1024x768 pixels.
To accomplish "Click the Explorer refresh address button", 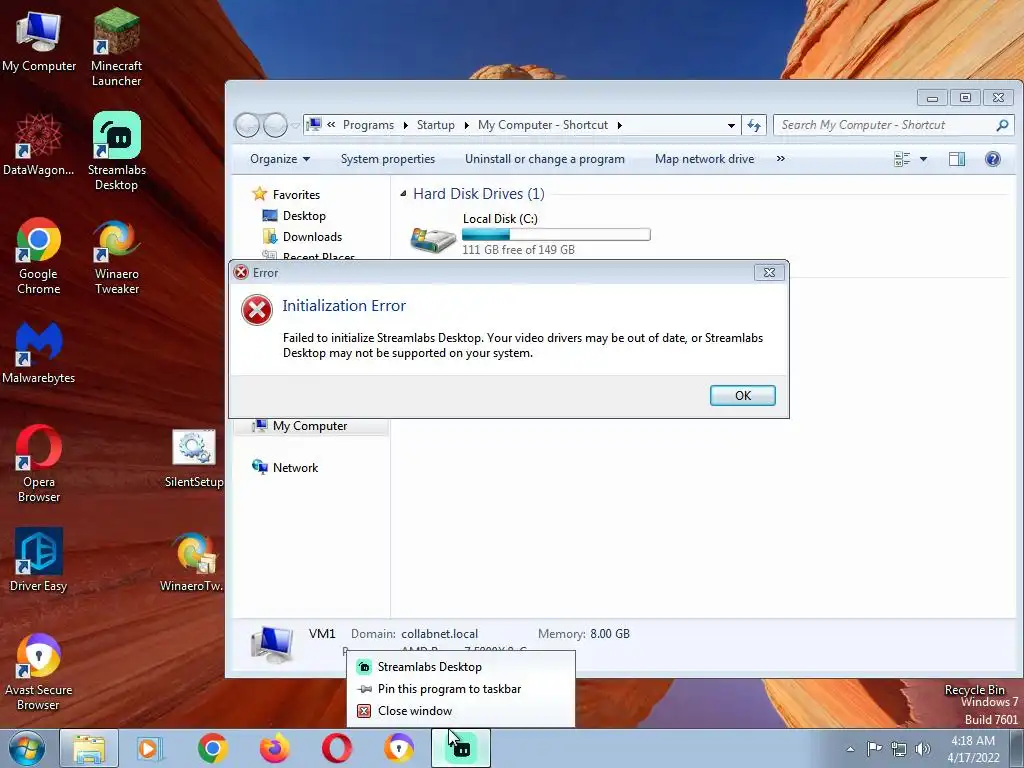I will pos(754,125).
